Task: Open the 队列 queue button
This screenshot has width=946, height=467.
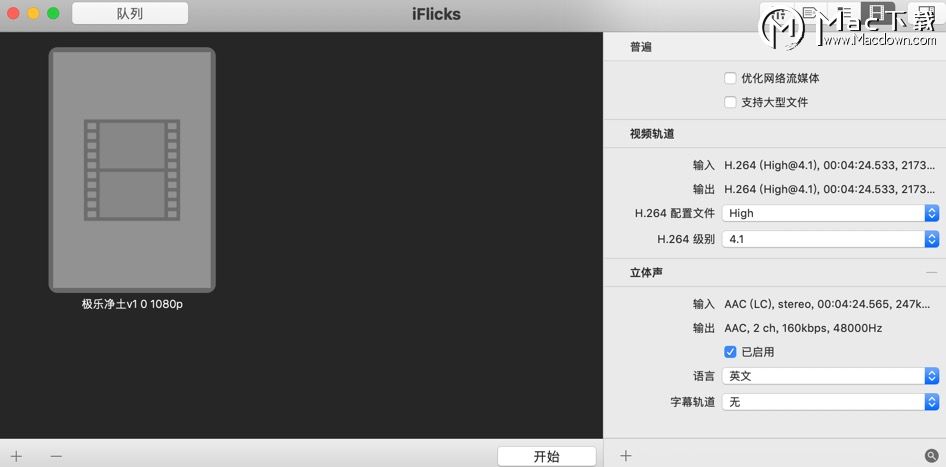Action: click(x=130, y=13)
